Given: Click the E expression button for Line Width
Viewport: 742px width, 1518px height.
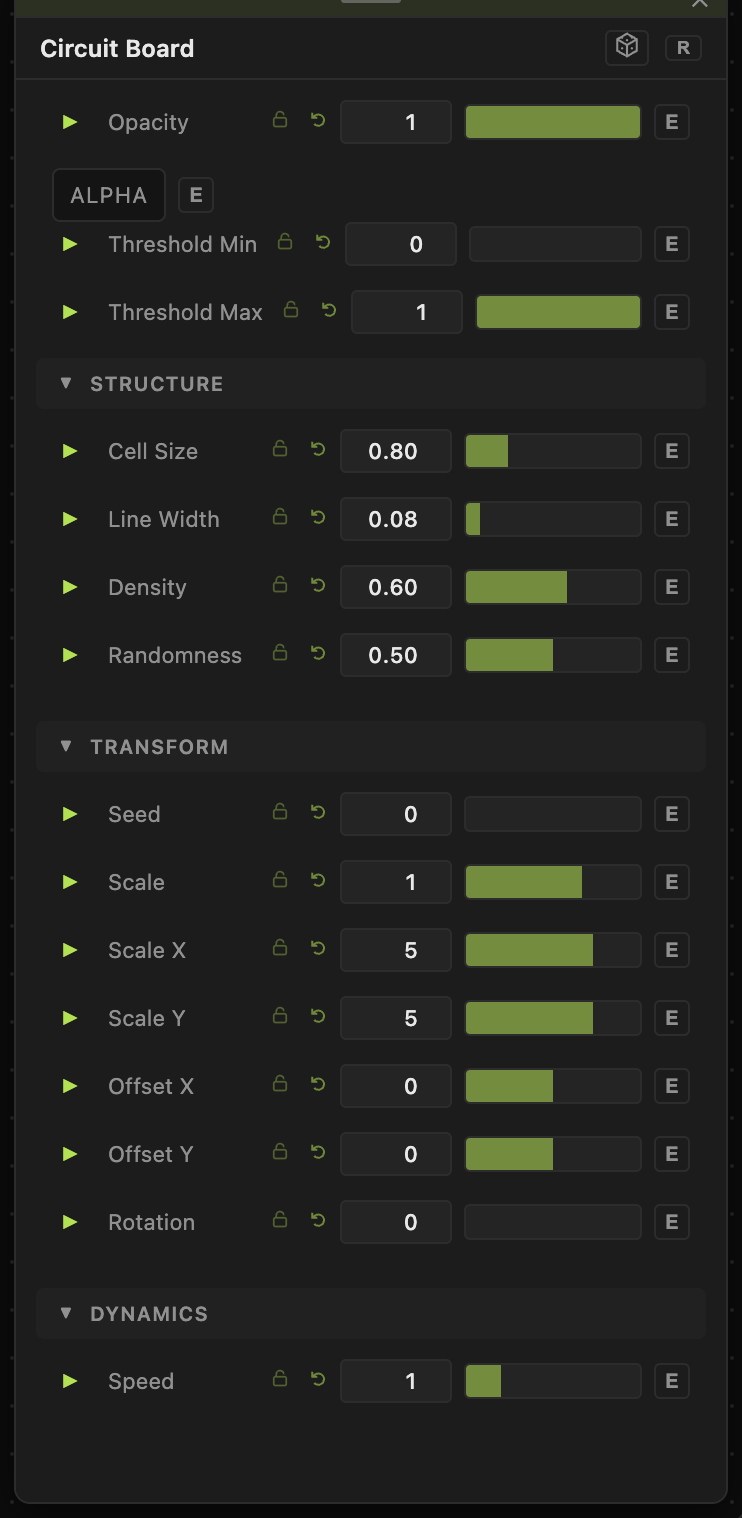Looking at the screenshot, I should coord(672,519).
